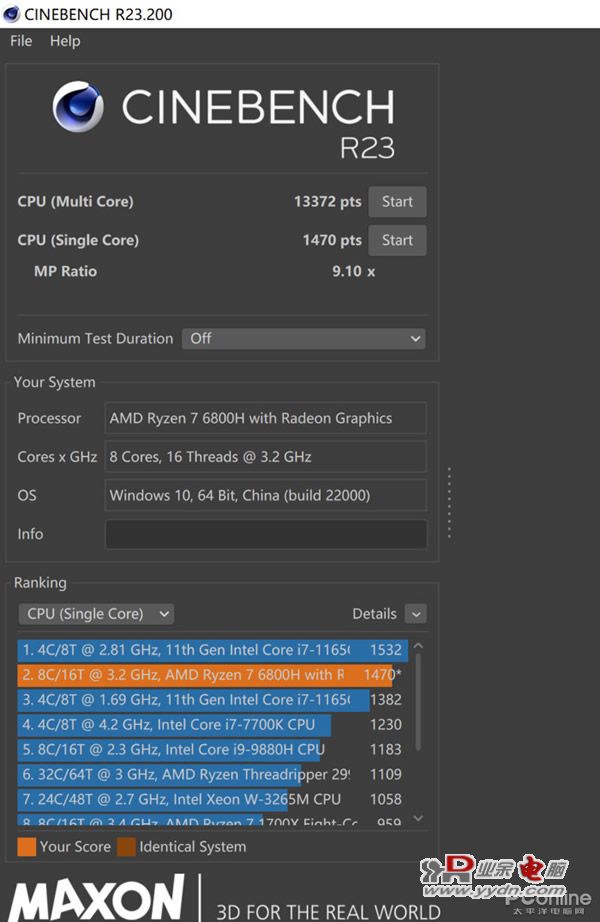Open the CPU (Single Core) ranking dropdown
The height and width of the screenshot is (922, 600).
[x=96, y=614]
